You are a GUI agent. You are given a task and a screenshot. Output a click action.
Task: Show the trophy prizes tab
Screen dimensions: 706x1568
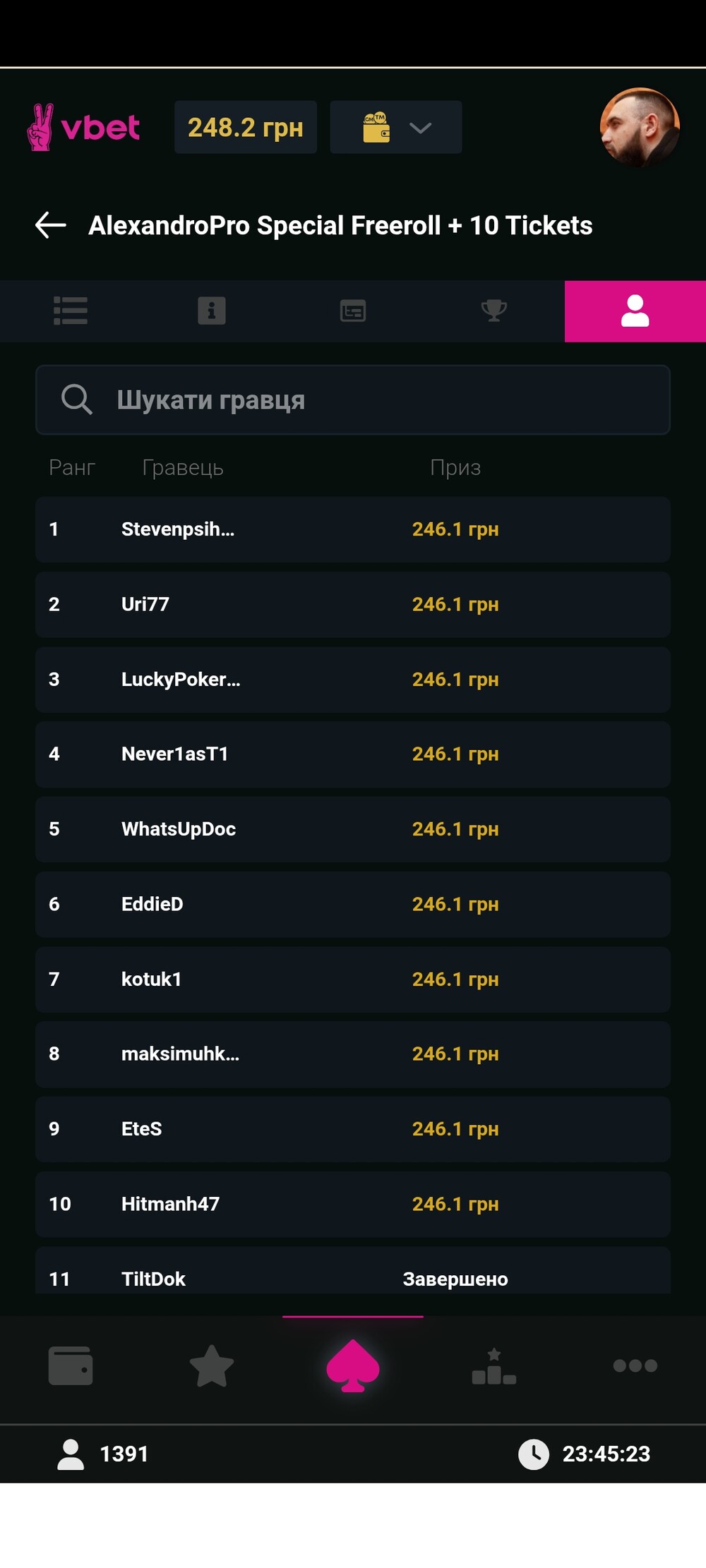[494, 311]
